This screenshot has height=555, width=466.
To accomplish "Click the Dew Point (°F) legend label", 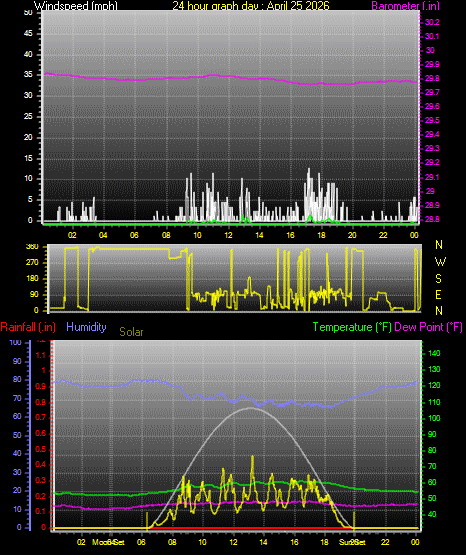I will (x=428, y=327).
